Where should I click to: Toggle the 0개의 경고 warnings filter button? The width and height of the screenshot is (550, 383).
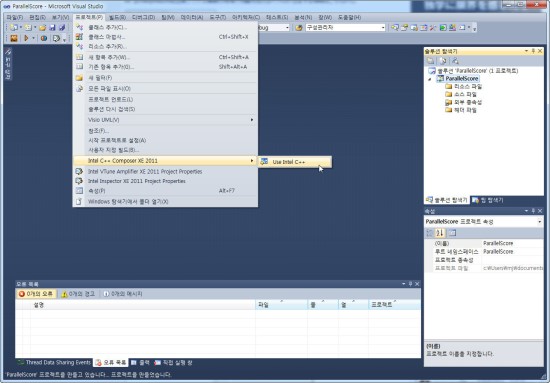[78, 294]
